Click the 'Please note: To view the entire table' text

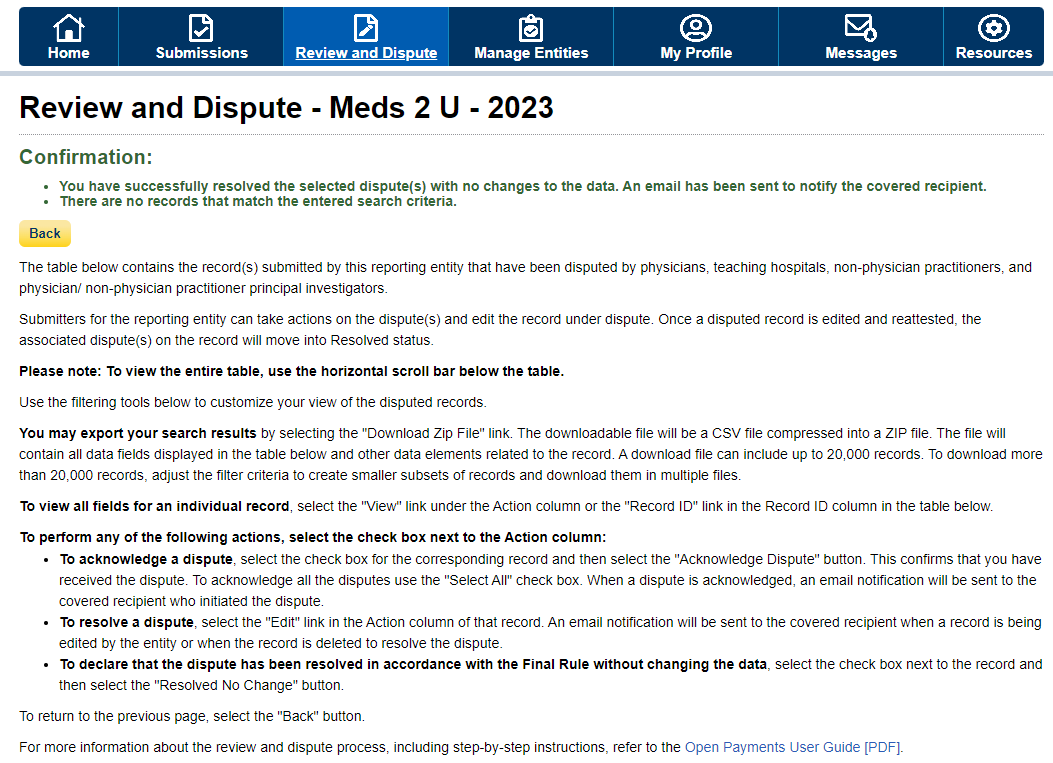[x=291, y=371]
